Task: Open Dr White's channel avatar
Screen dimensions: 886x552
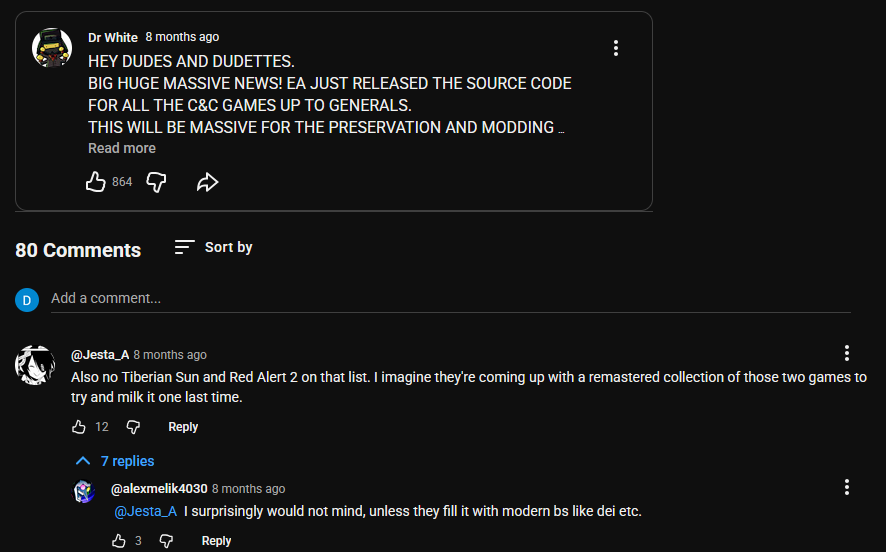Action: [51, 47]
